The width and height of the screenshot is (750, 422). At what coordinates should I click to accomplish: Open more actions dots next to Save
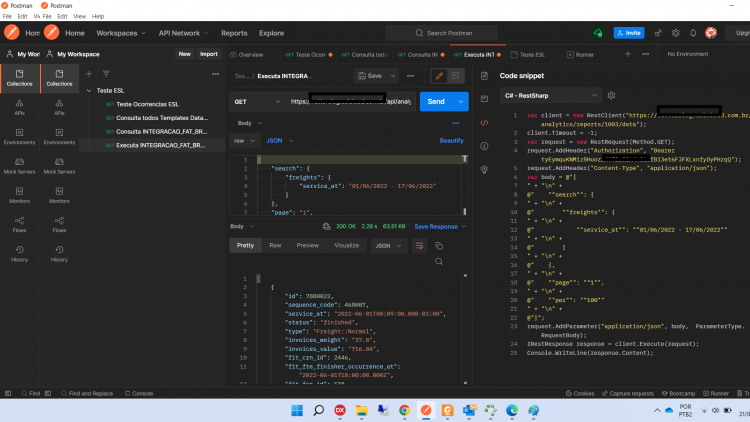410,76
